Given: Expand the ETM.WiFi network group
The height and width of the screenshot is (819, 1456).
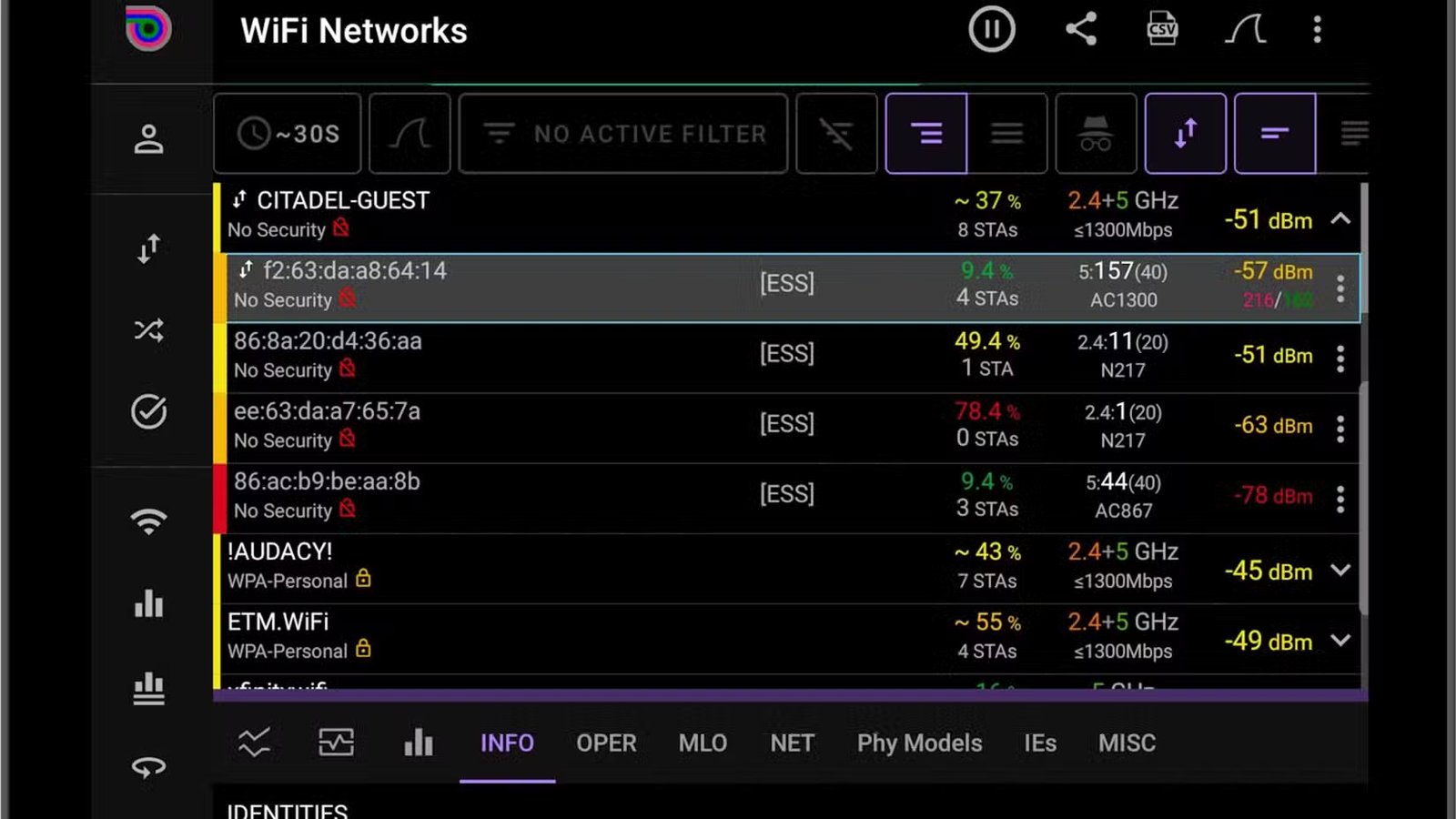Looking at the screenshot, I should pos(1340,641).
